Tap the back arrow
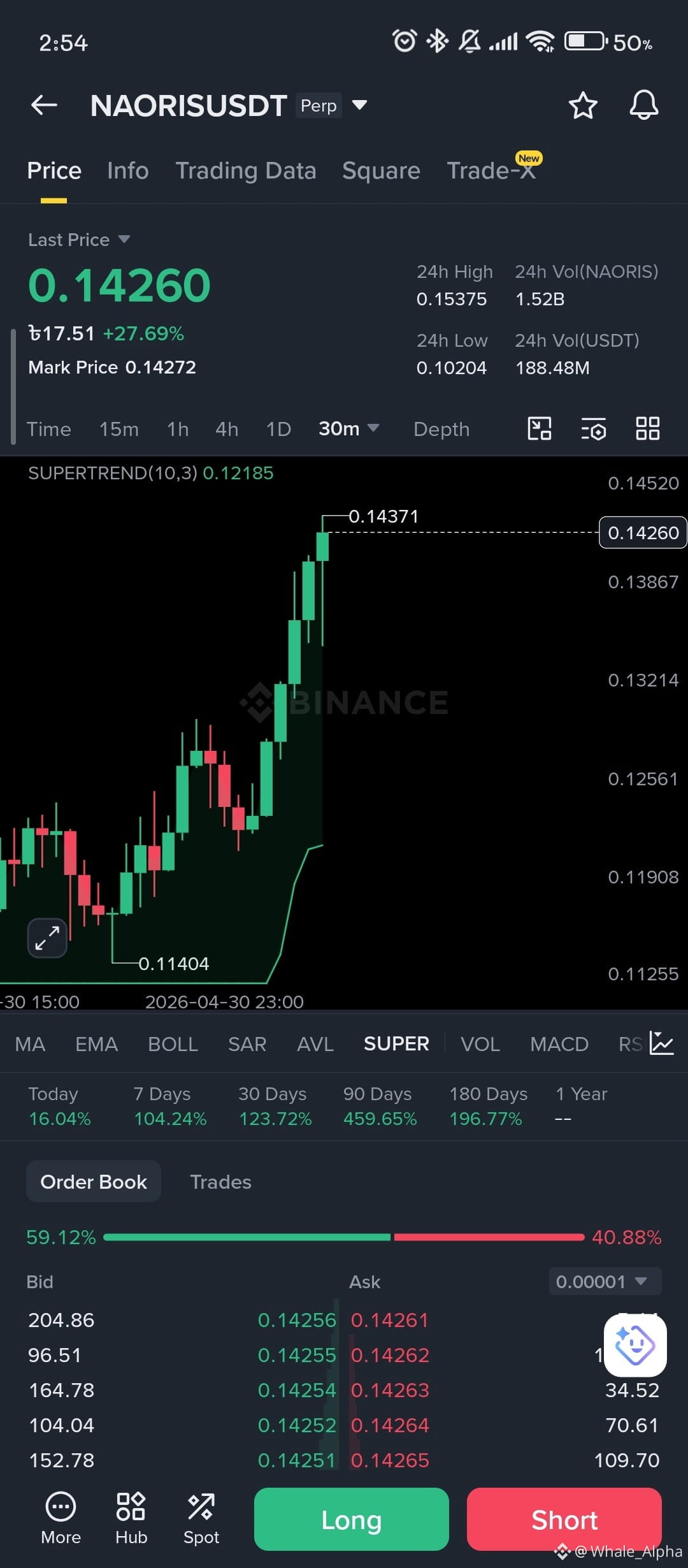This screenshot has height=1568, width=688. pyautogui.click(x=44, y=105)
